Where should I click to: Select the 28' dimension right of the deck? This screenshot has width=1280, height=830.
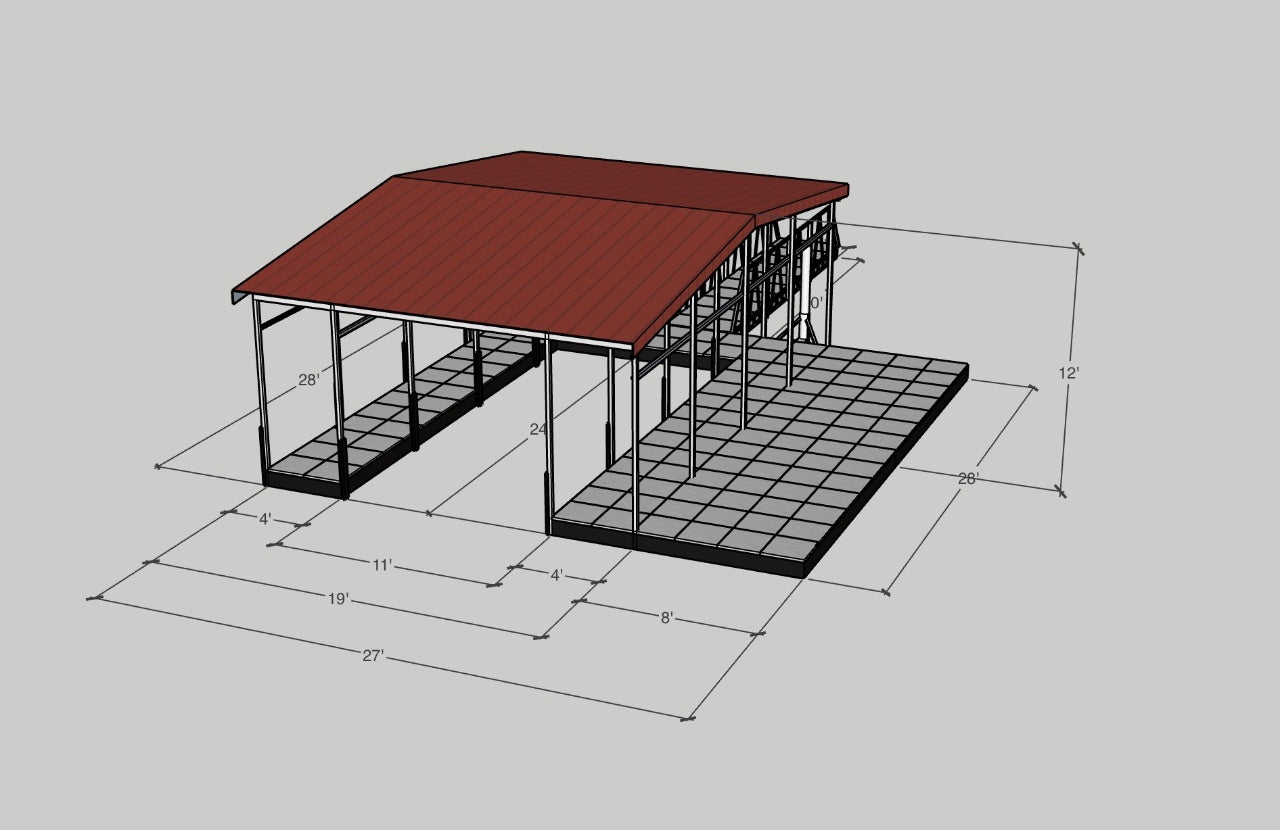tap(968, 479)
